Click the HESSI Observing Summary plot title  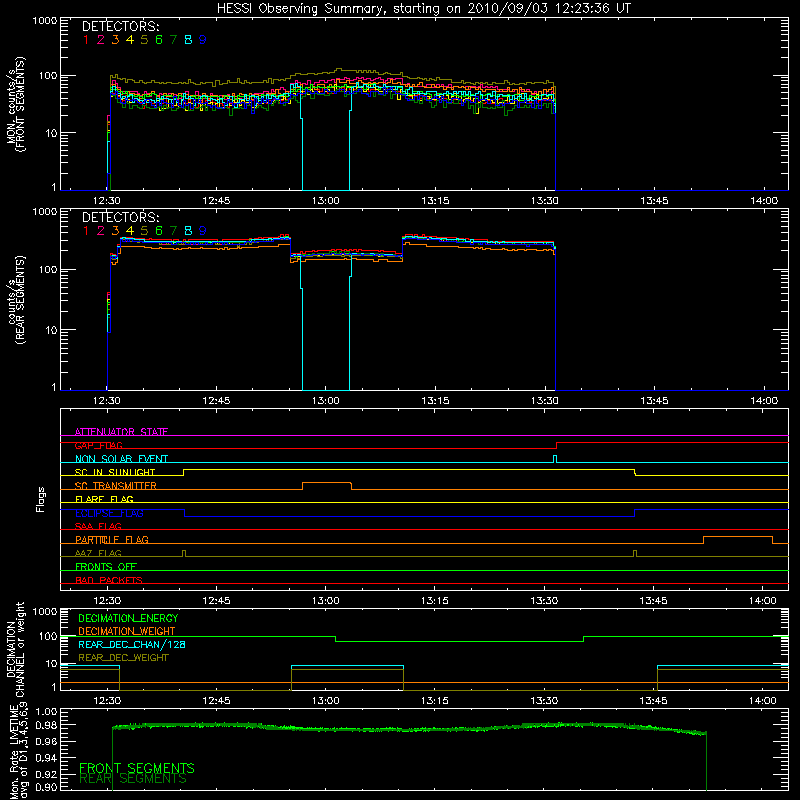coord(423,9)
